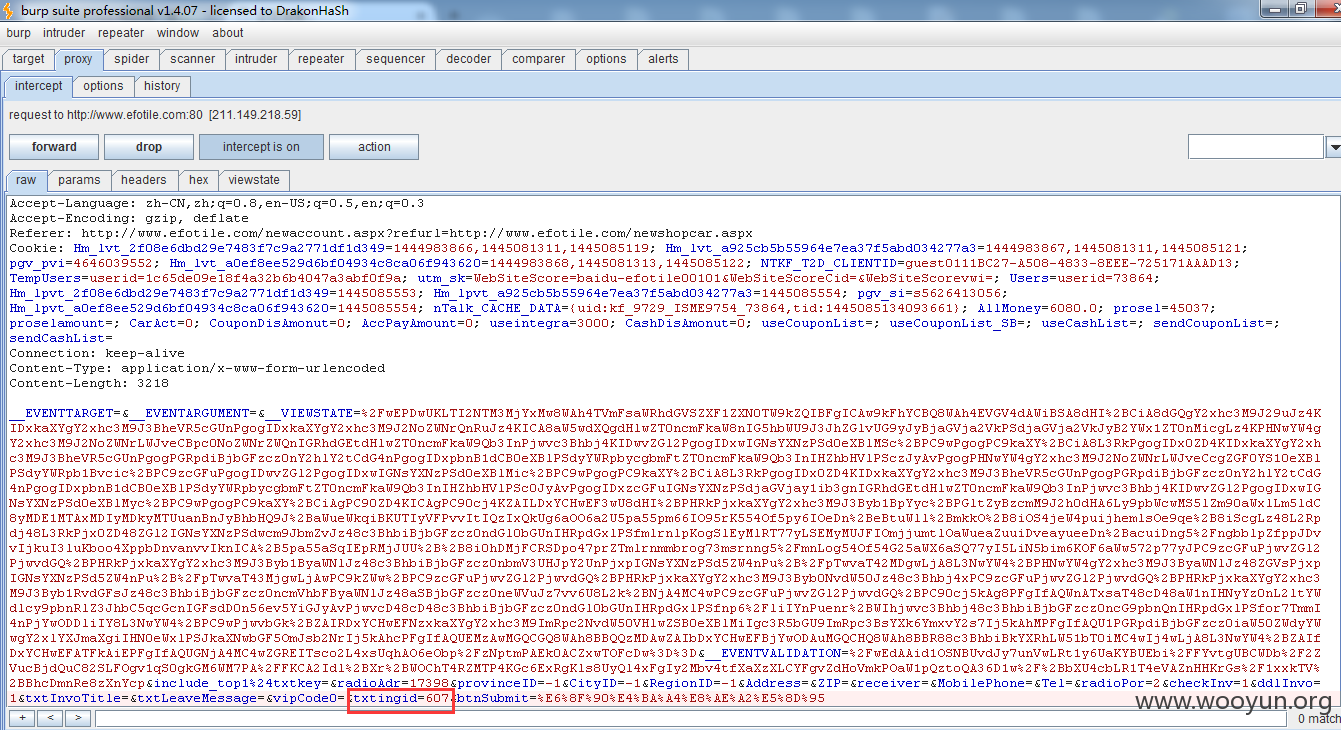The width and height of the screenshot is (1341, 730).
Task: Open the main options tab
Action: tap(606, 59)
